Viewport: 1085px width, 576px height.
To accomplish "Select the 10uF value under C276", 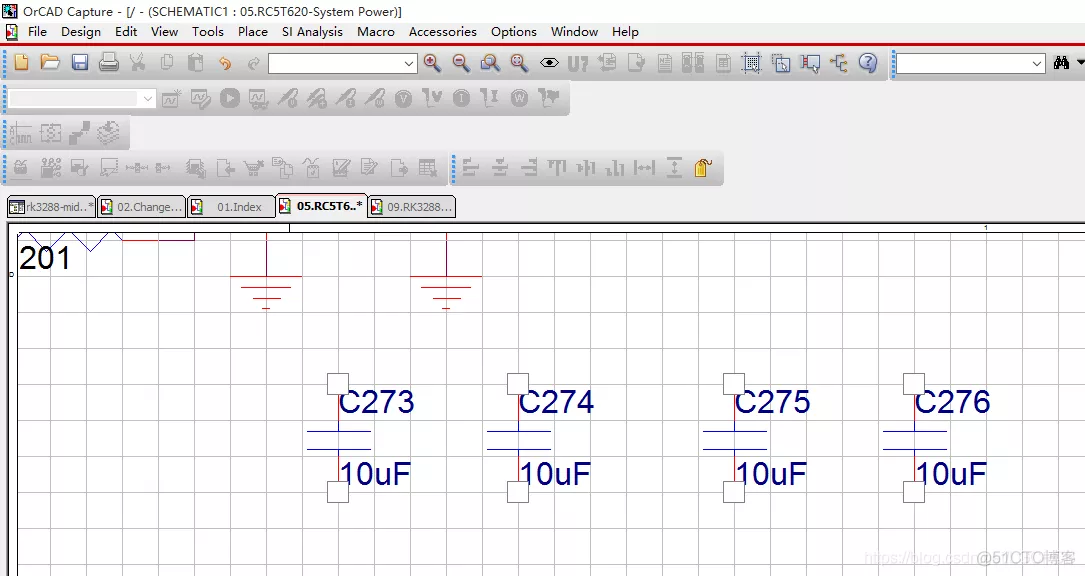I will (x=951, y=474).
